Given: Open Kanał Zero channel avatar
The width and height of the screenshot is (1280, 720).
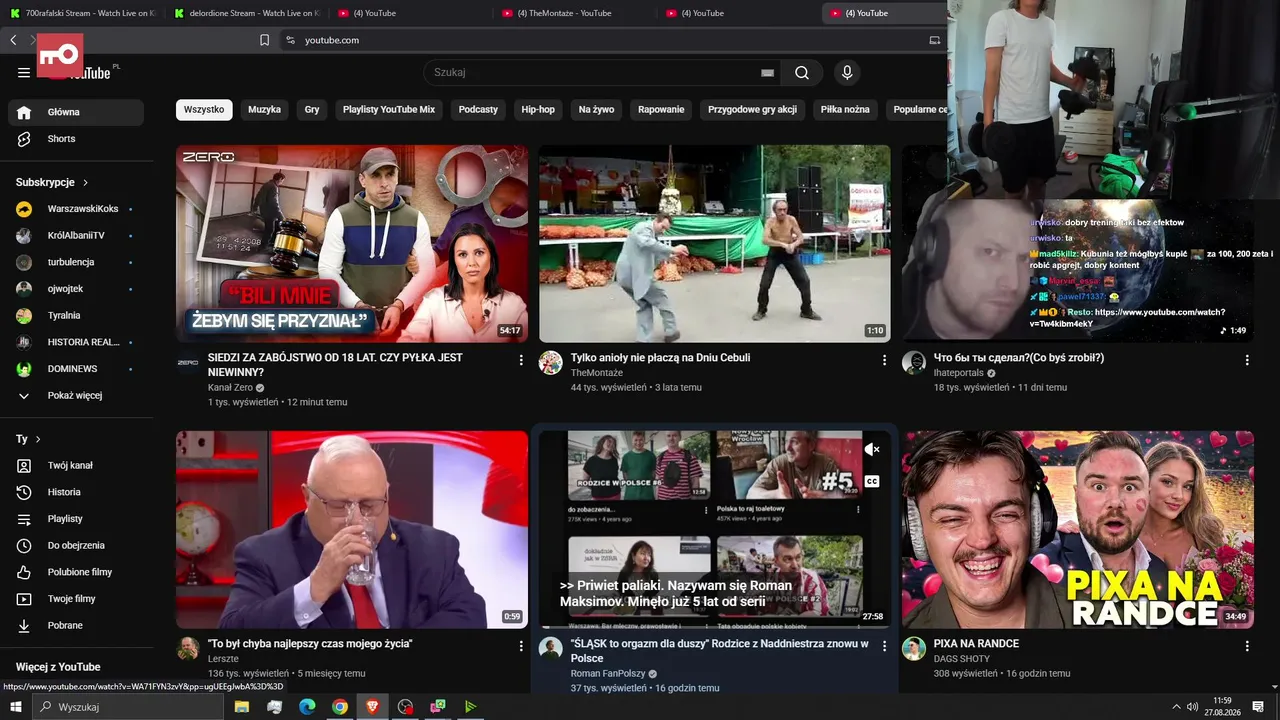Looking at the screenshot, I should coord(188,362).
